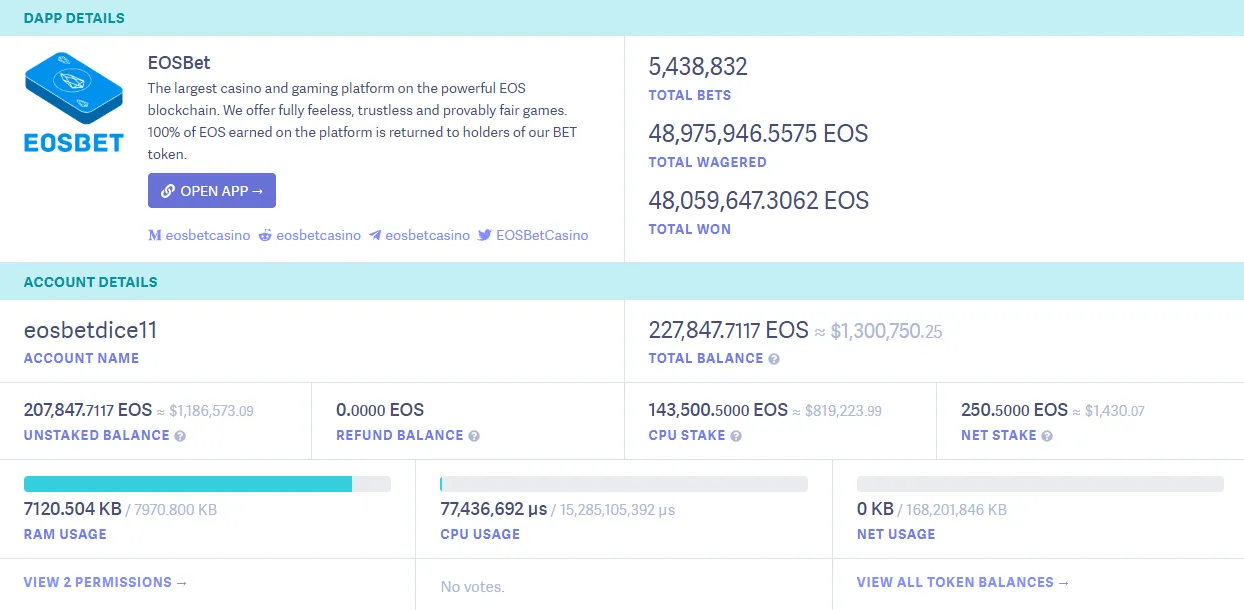1244x610 pixels.
Task: Open VIEW 2 PERMISSIONS link
Action: click(x=106, y=582)
